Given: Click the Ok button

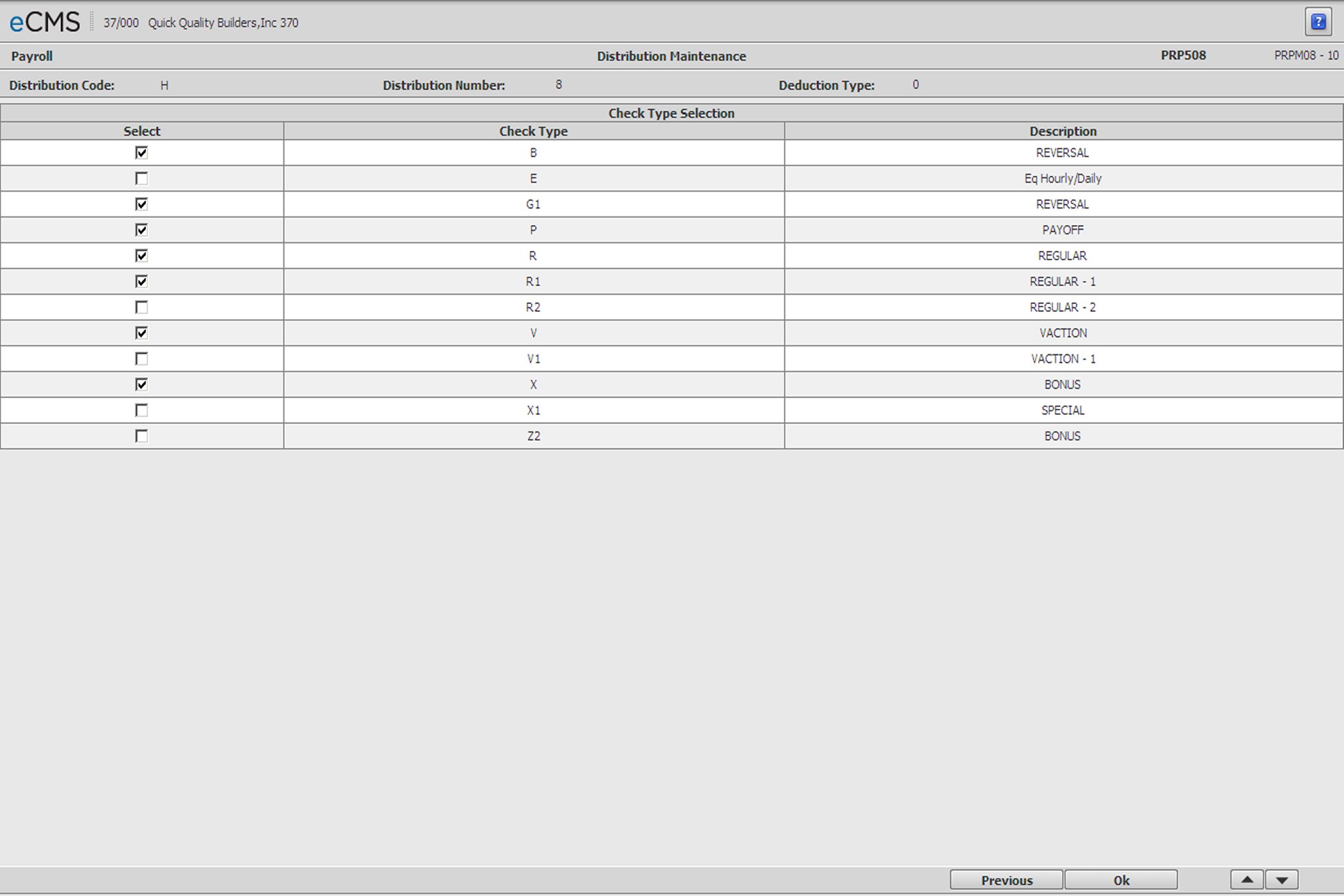Looking at the screenshot, I should click(x=1121, y=880).
